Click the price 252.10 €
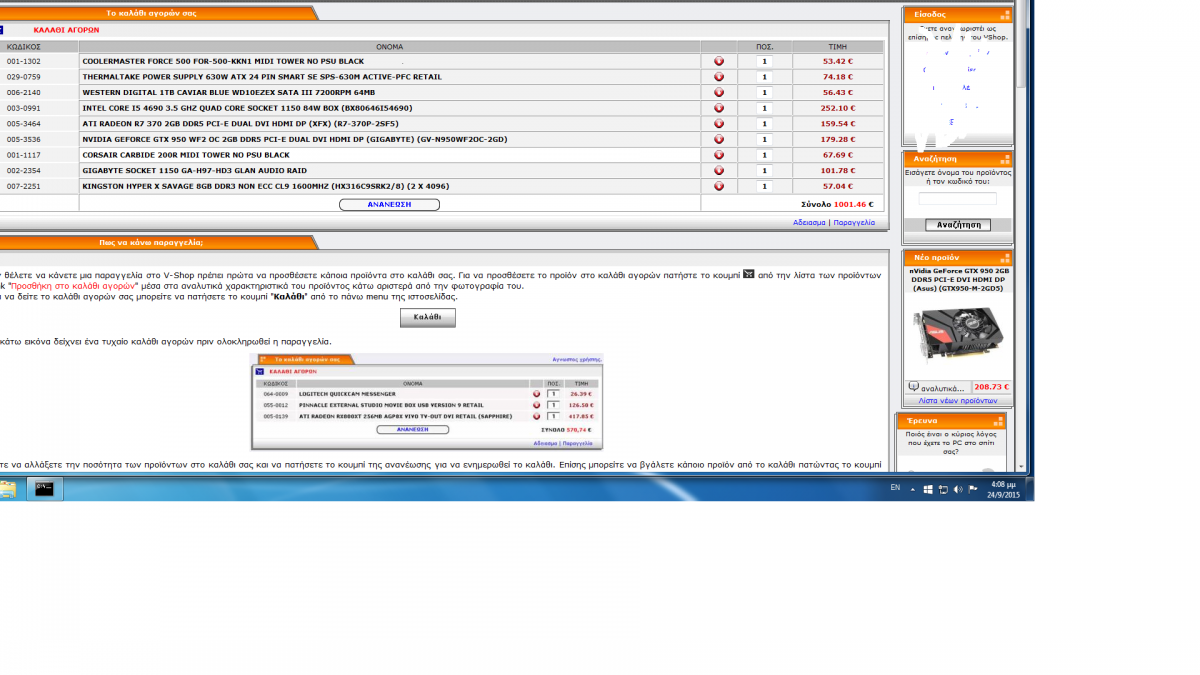This screenshot has height=675, width=1200. (838, 108)
